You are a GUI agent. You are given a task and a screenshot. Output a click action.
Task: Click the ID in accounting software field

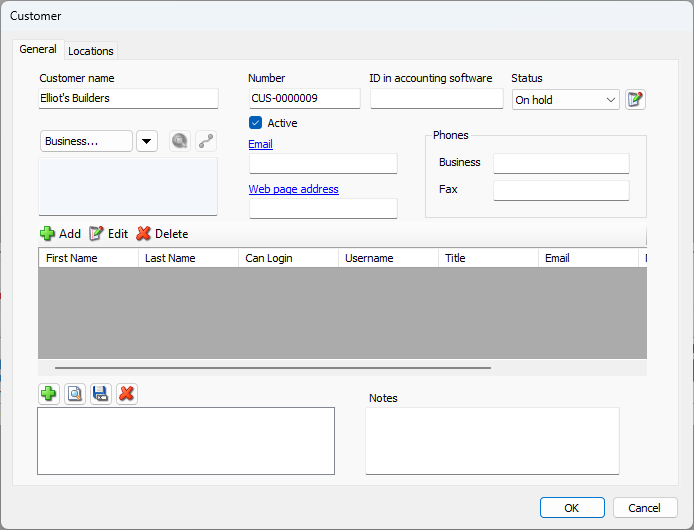437,98
